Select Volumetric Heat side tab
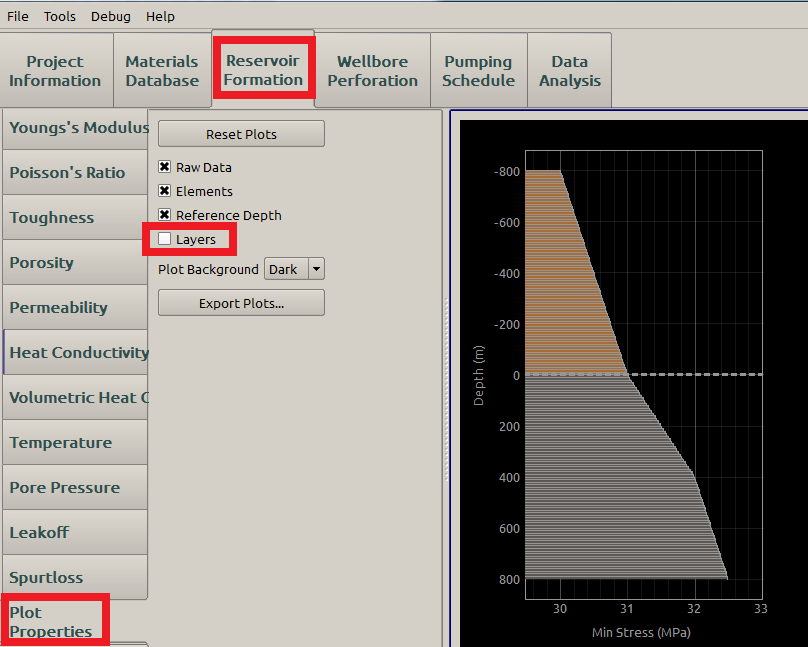 click(75, 398)
